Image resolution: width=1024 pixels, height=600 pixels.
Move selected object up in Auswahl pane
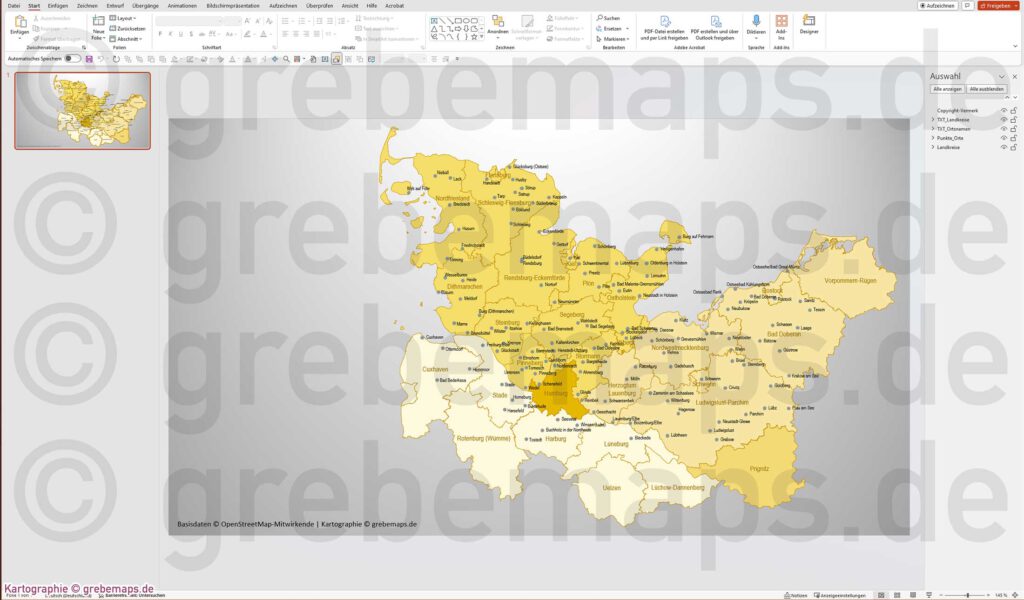1006,97
